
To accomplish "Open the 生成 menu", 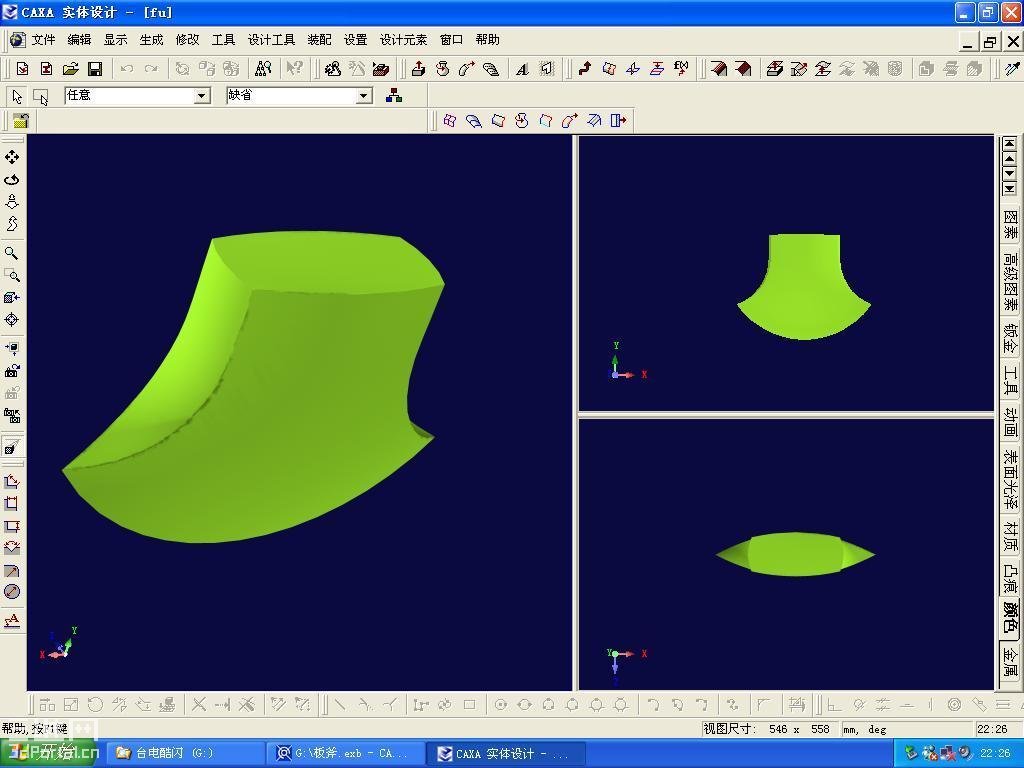I will pos(152,40).
